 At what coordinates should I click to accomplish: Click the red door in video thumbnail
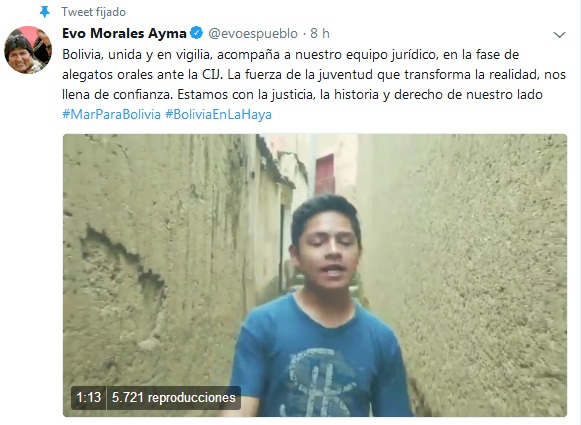click(325, 174)
